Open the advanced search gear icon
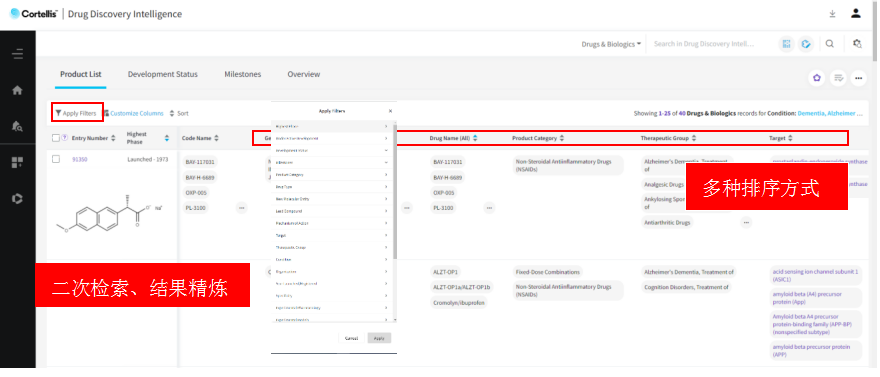The height and width of the screenshot is (377, 880). (x=857, y=44)
